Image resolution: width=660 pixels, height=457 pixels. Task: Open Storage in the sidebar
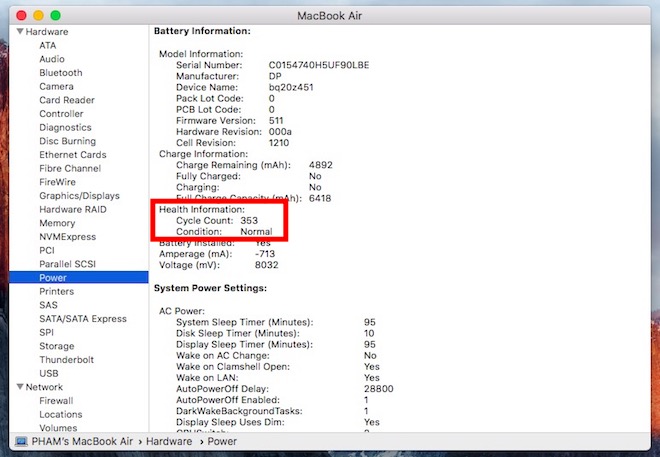(x=56, y=346)
